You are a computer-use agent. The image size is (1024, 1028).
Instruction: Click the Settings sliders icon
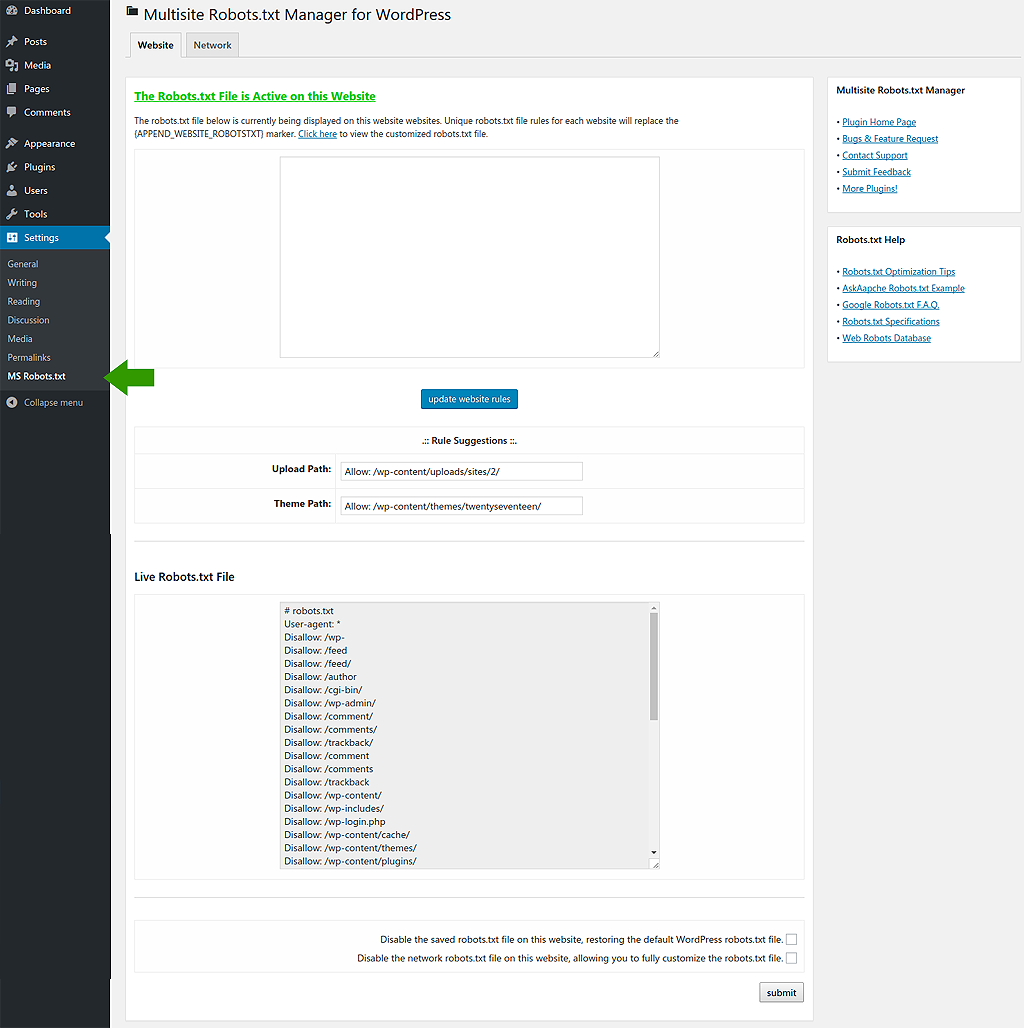(12, 237)
